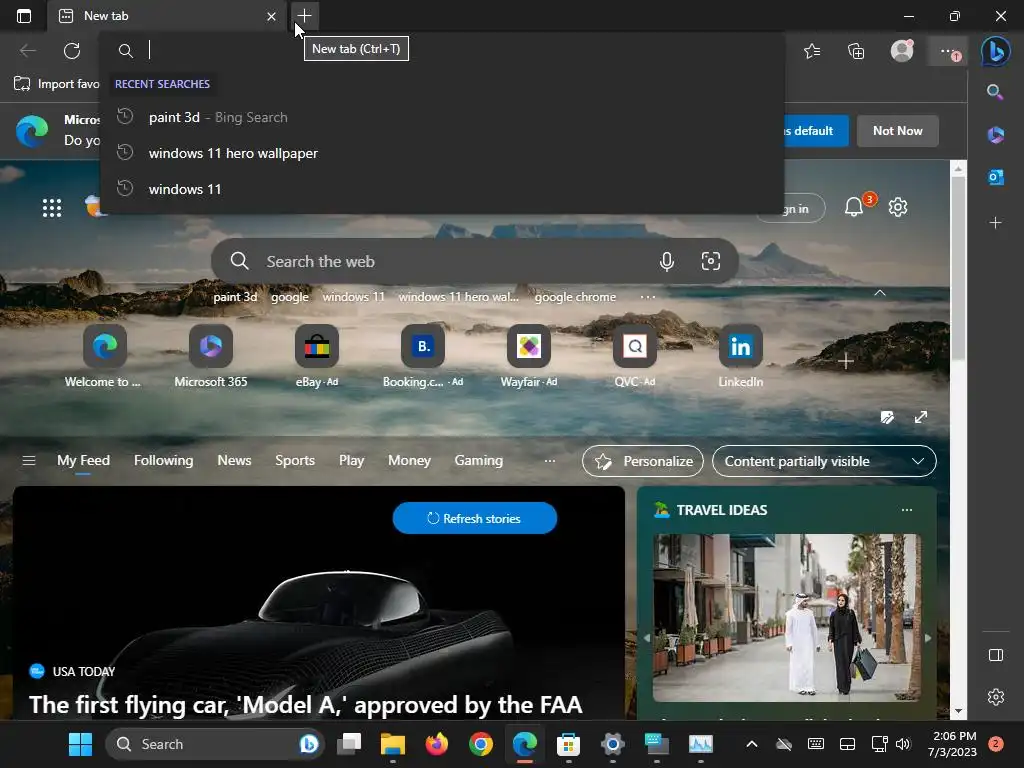Viewport: 1024px width, 768px height.
Task: Open the tab actions menu icon
Action: [x=24, y=16]
